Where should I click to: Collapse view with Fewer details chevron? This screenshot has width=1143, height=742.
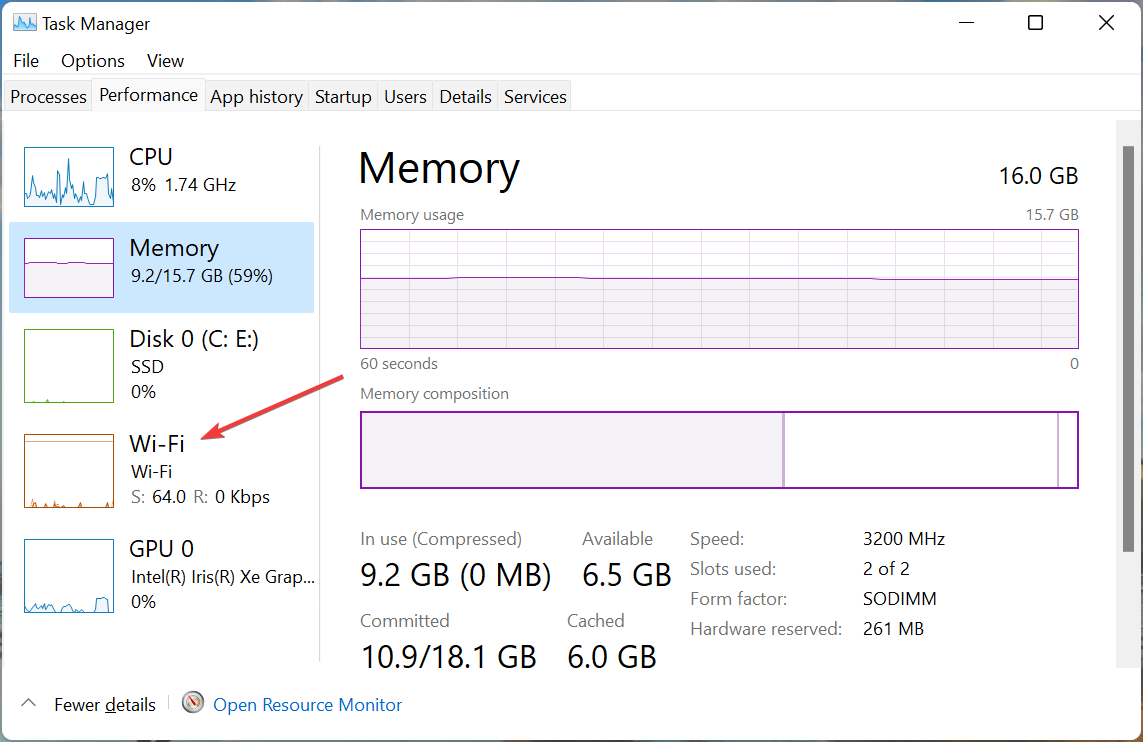pos(29,704)
